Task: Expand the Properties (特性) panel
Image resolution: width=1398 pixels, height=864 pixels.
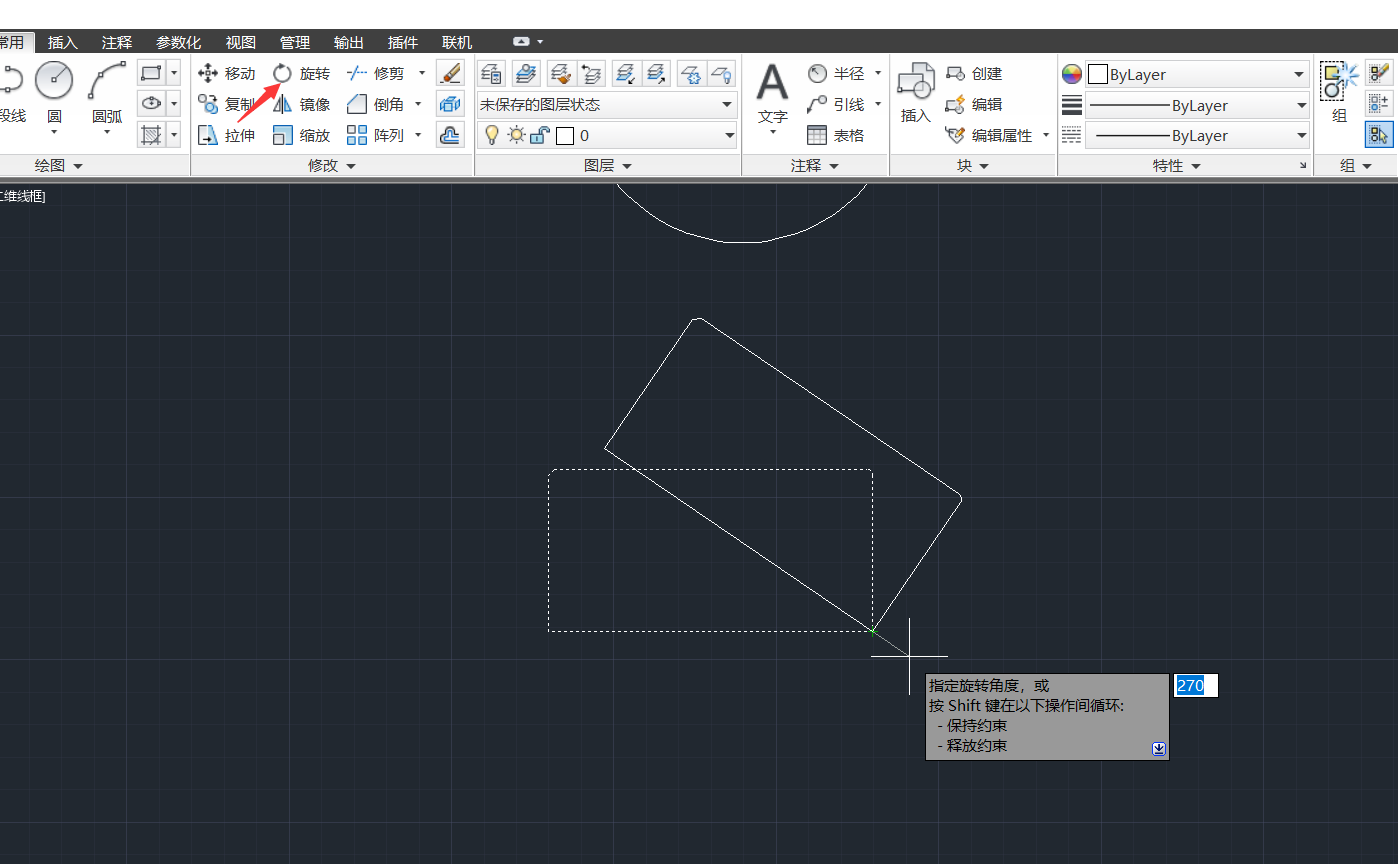Action: point(1177,166)
